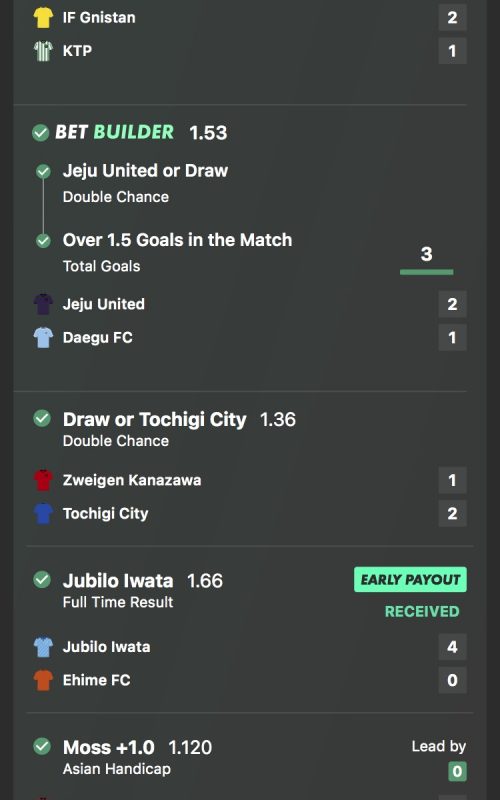This screenshot has height=800, width=500.
Task: Click the total goals progress bar under 3
Action: pos(427,272)
